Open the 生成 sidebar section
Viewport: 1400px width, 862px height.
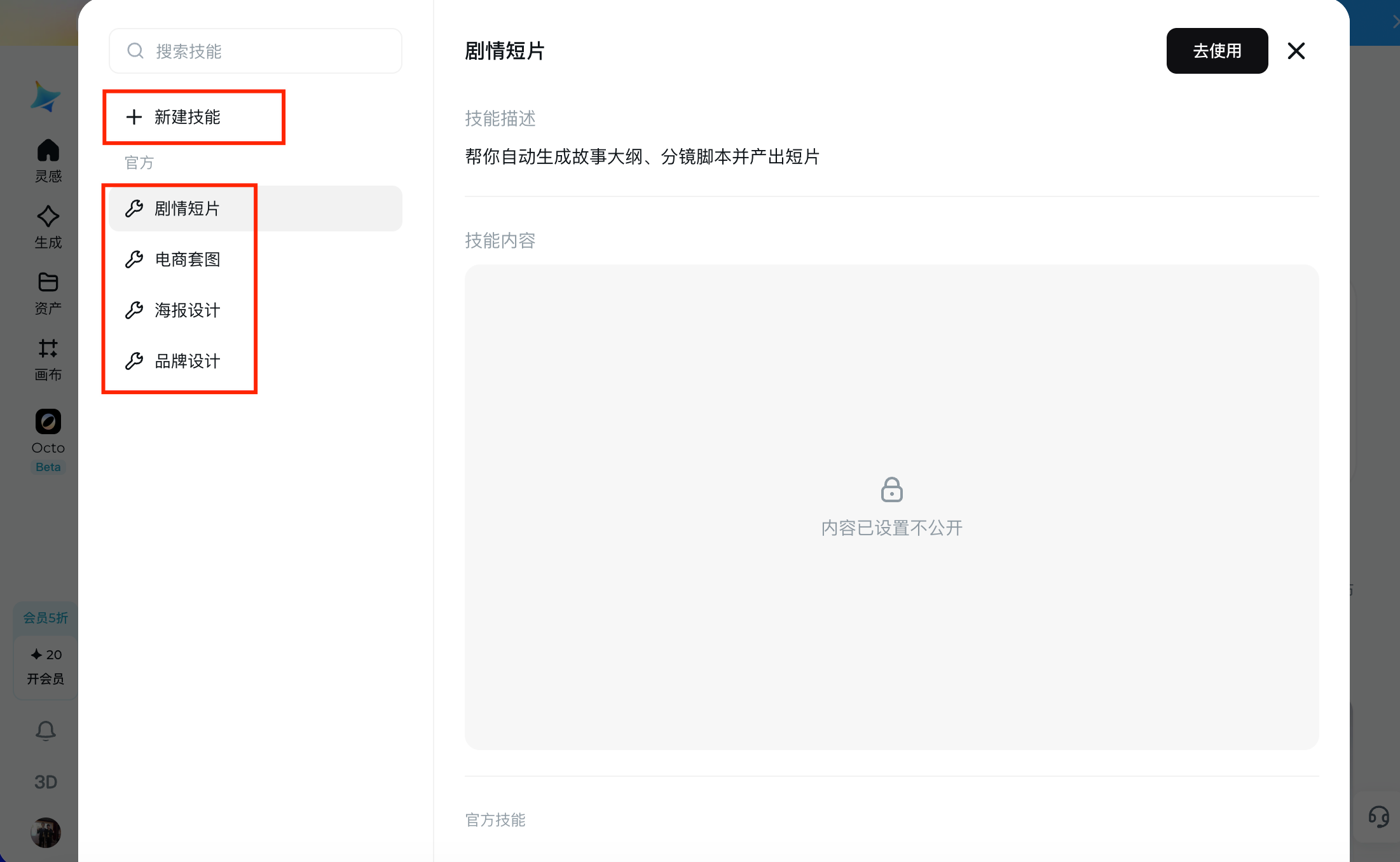pos(48,227)
